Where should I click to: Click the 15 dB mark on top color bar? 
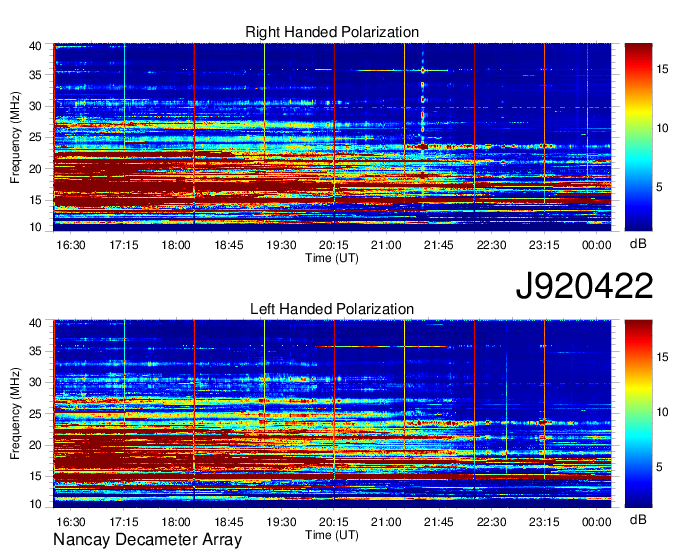click(662, 69)
